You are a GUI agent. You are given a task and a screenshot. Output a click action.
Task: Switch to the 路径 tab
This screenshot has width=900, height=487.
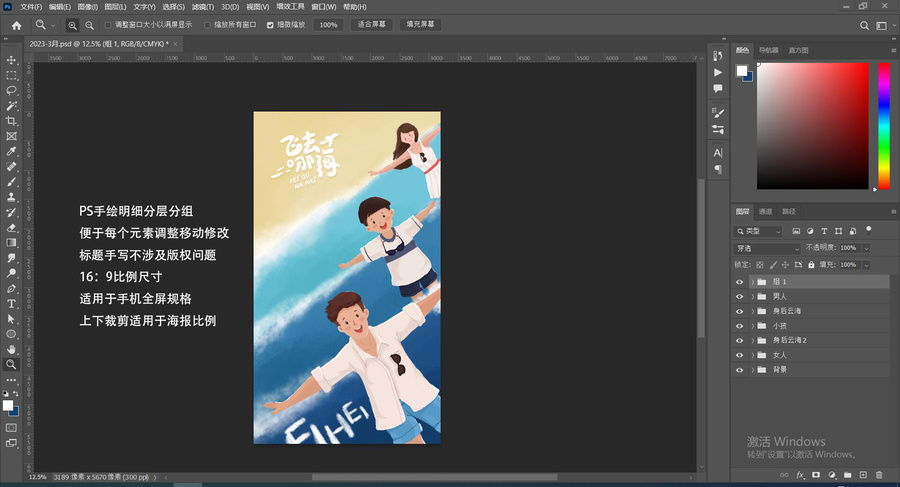coord(789,211)
